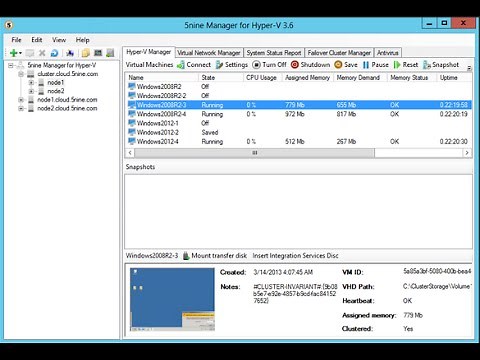Screen dimensions: 480x360
Task: Switch to the Virtual Network Manager tab
Action: (209, 53)
